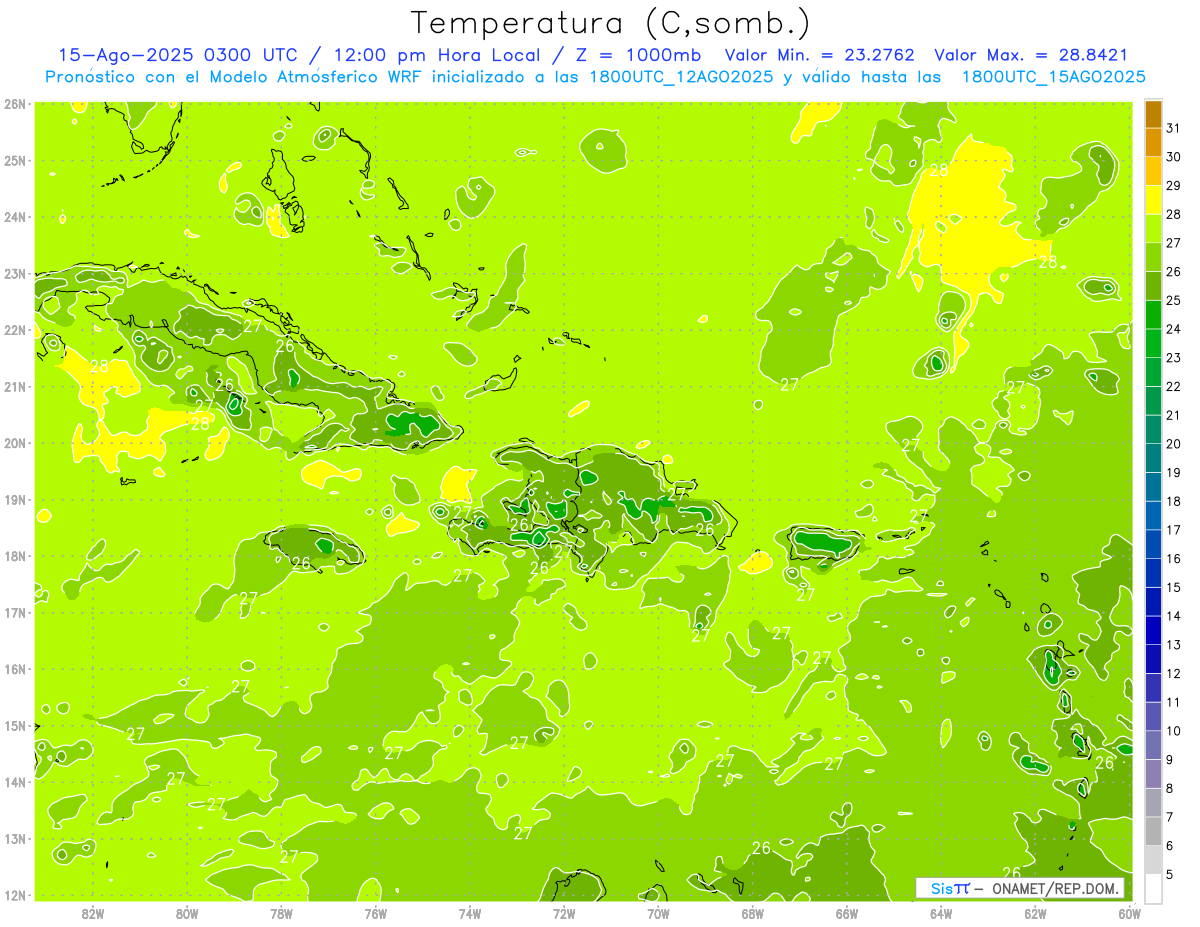Click the dark blue swatch between 13 and 14
The image size is (1200, 927).
pos(1153,630)
